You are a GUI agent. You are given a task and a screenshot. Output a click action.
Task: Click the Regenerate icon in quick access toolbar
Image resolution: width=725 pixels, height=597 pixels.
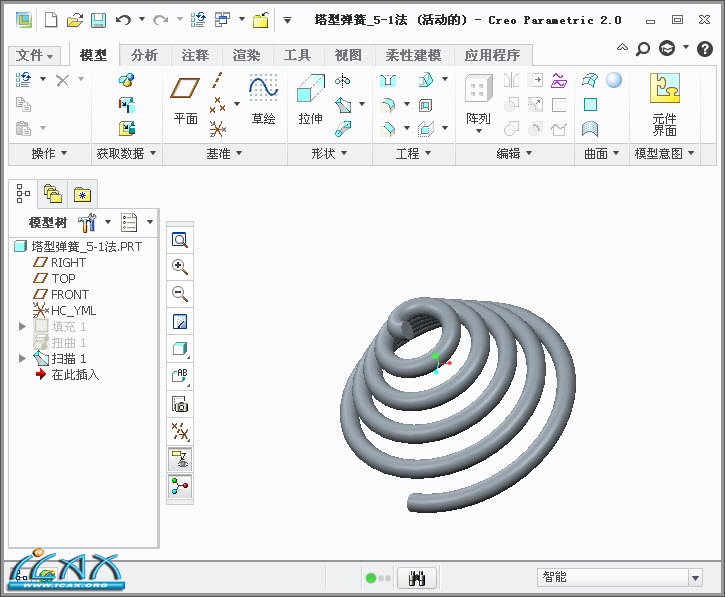[198, 20]
